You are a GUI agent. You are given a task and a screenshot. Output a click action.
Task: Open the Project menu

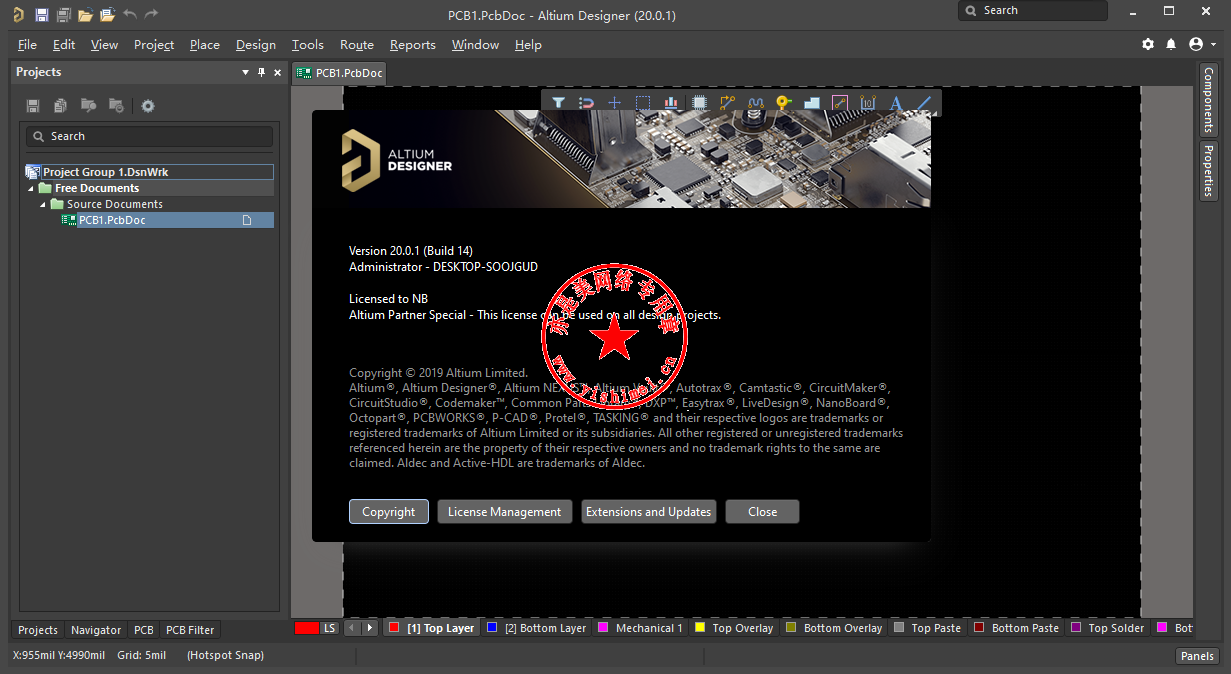click(x=154, y=44)
